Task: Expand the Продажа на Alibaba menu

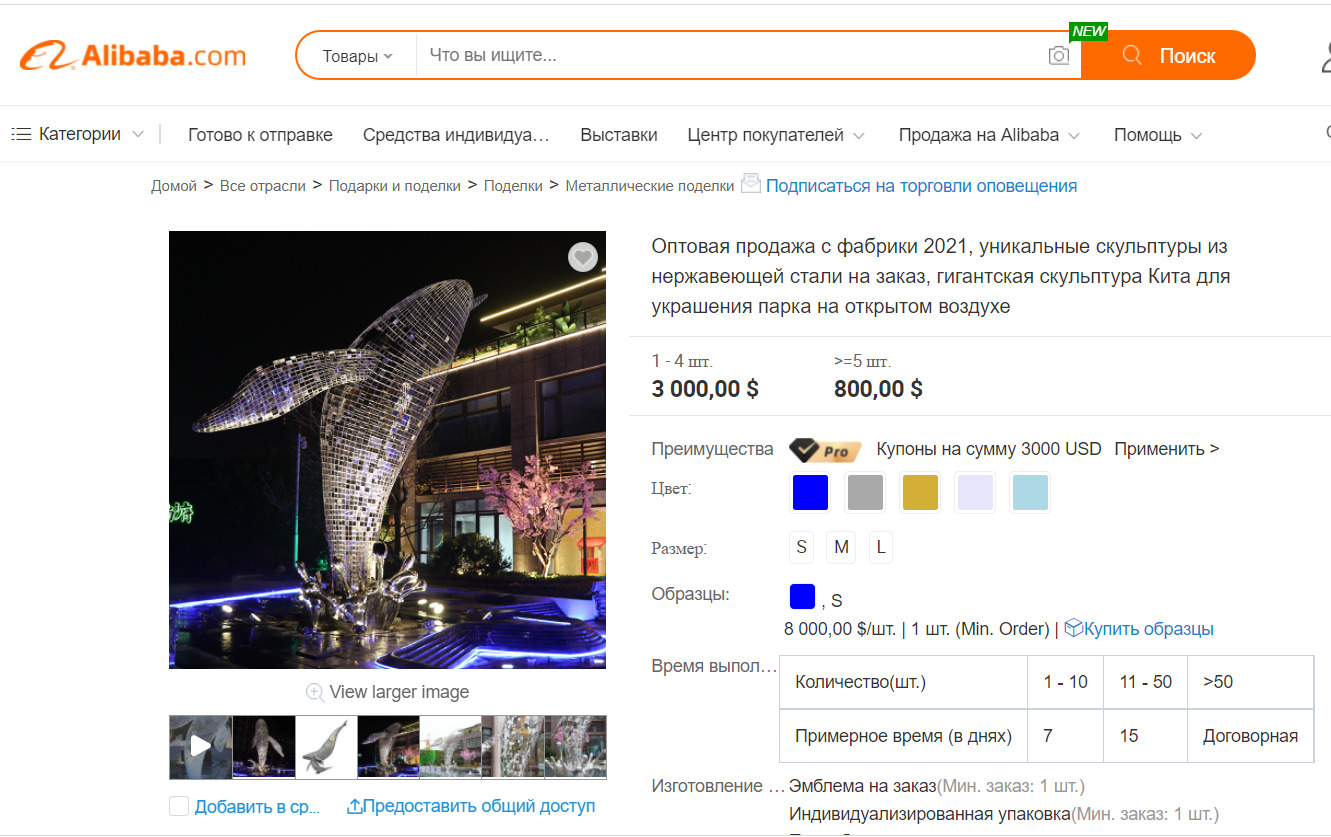Action: coord(989,135)
